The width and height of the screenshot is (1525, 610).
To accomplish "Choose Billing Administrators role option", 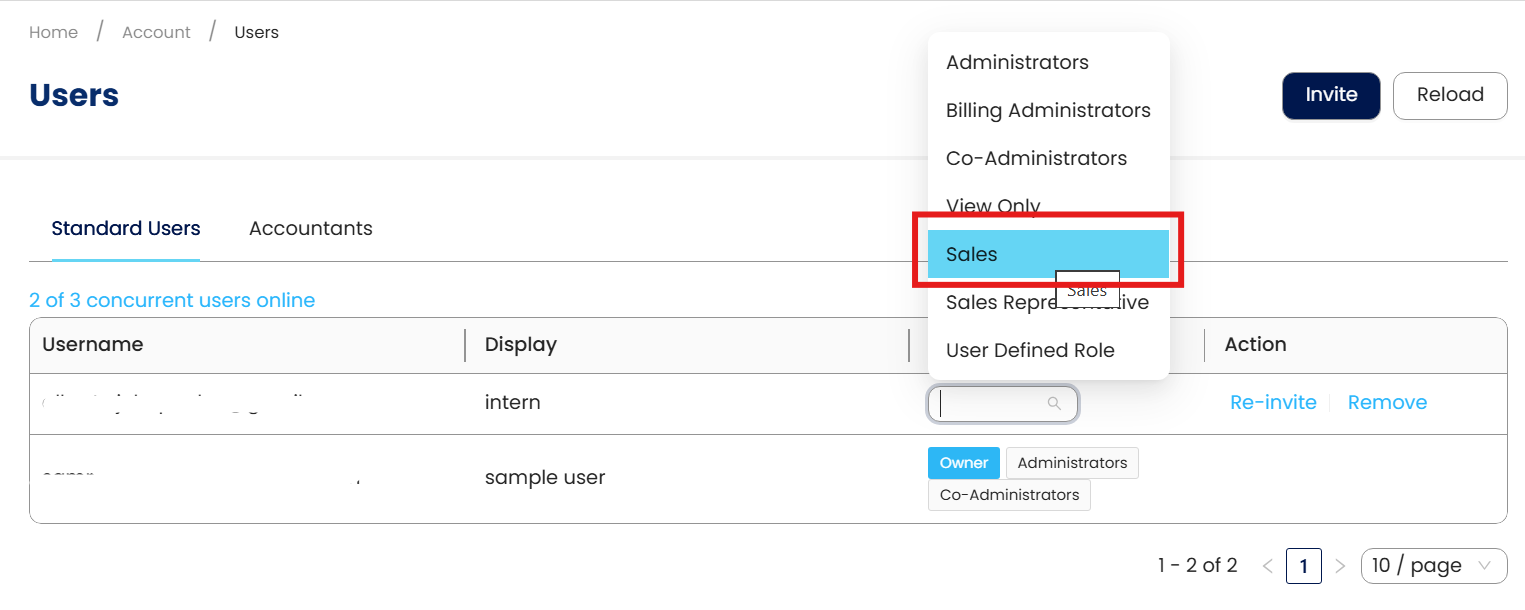I will coord(1048,110).
